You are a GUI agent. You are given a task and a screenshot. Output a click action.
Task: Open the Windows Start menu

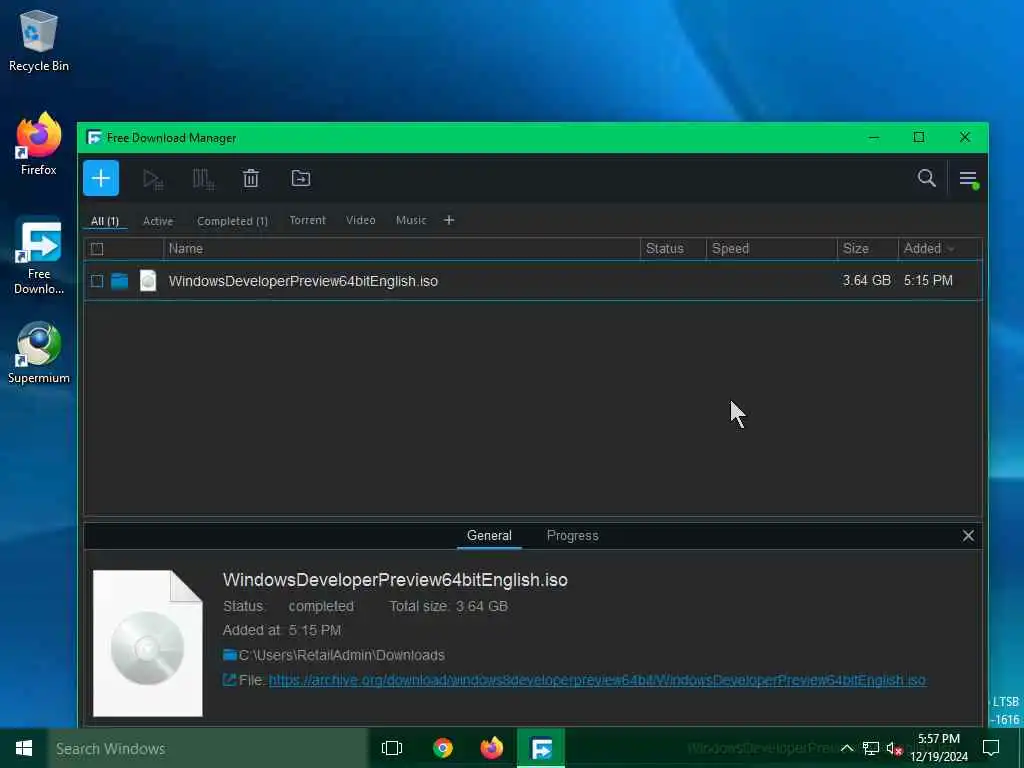24,748
